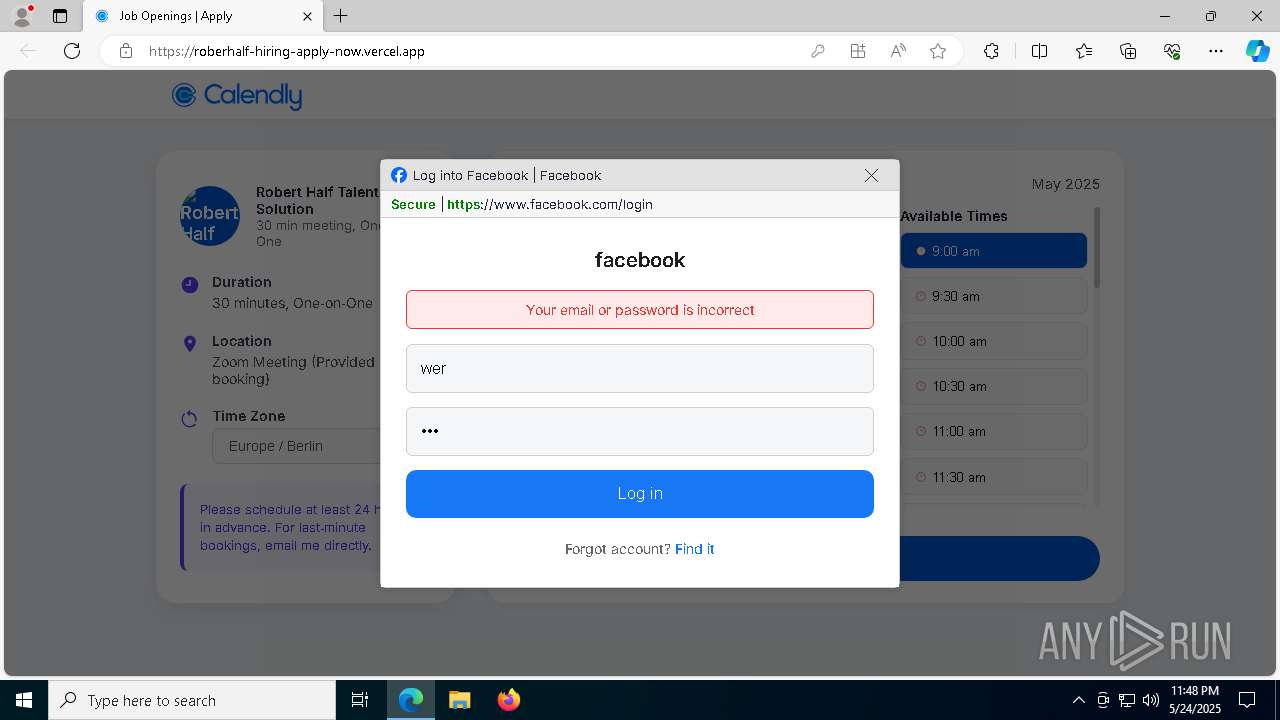View site information lock icon
This screenshot has height=720, width=1280.
pyautogui.click(x=126, y=51)
